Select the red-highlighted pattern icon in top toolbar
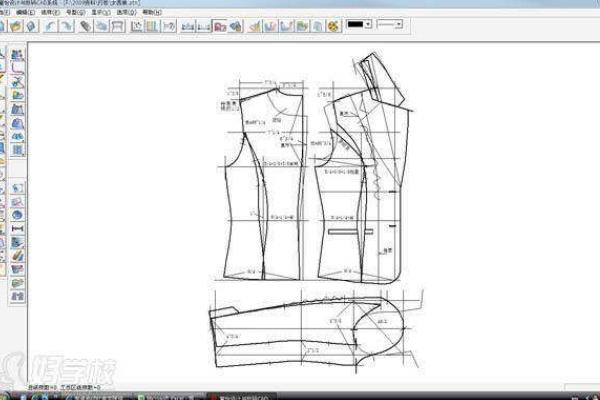The height and width of the screenshot is (400, 600). pyautogui.click(x=219, y=25)
